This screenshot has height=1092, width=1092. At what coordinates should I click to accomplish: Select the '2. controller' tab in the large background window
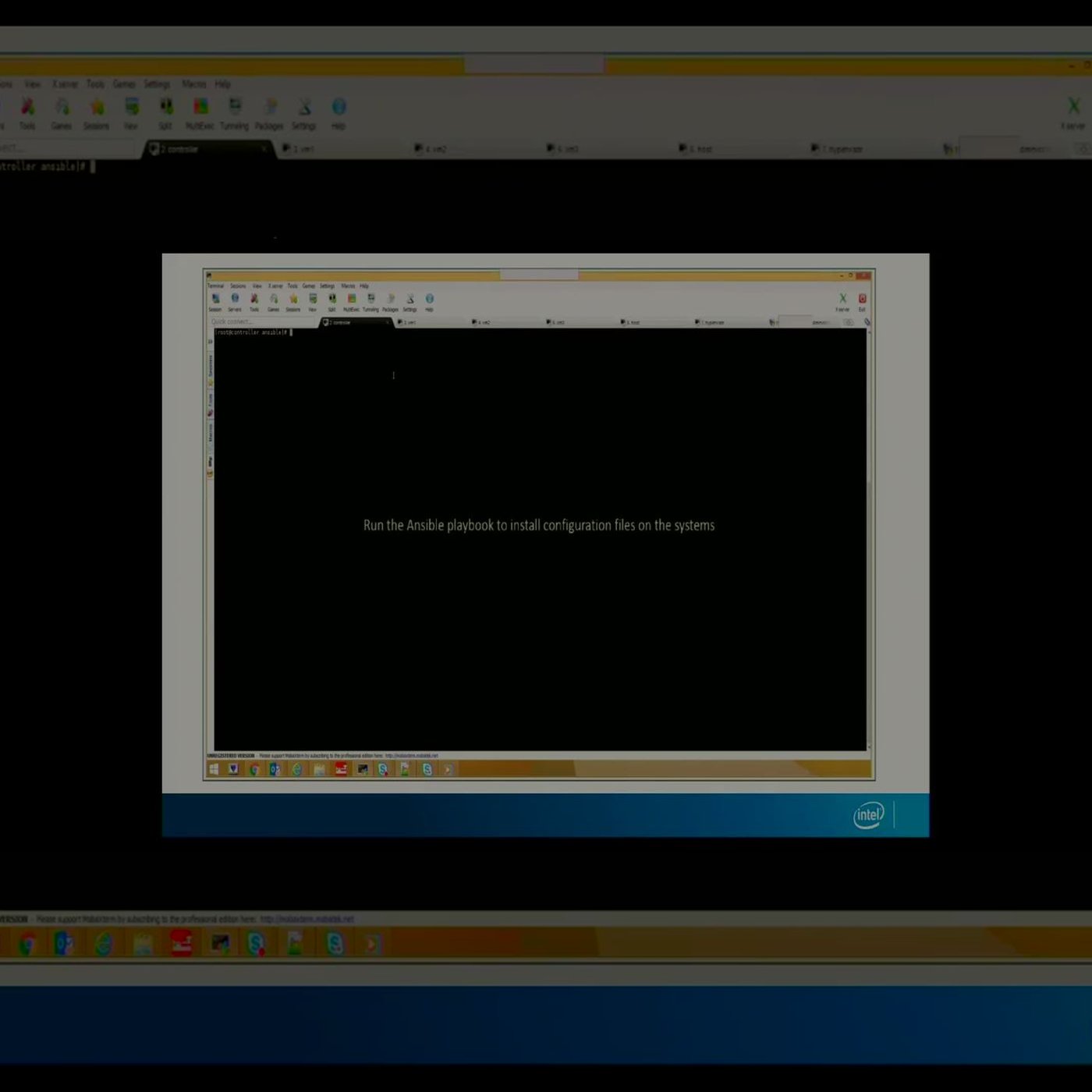[x=209, y=149]
